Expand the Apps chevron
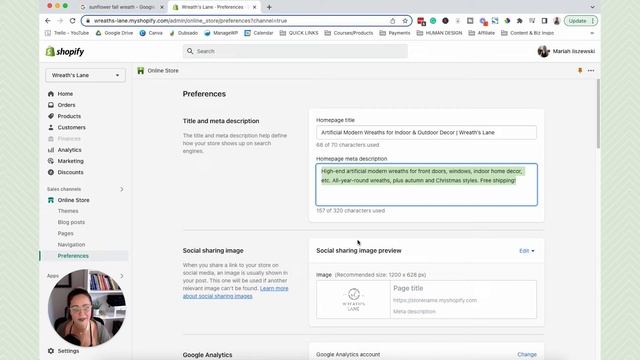Screen dimensions: 640x360 122,276
